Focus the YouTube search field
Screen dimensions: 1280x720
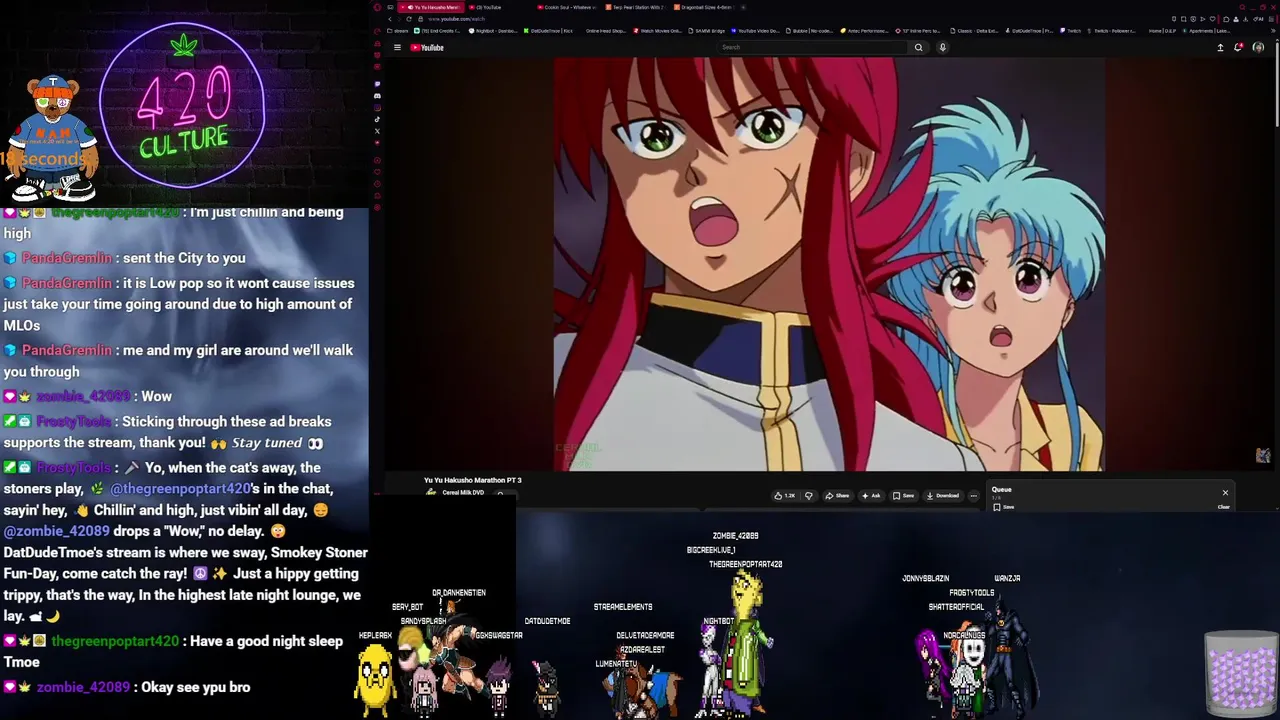(x=812, y=47)
